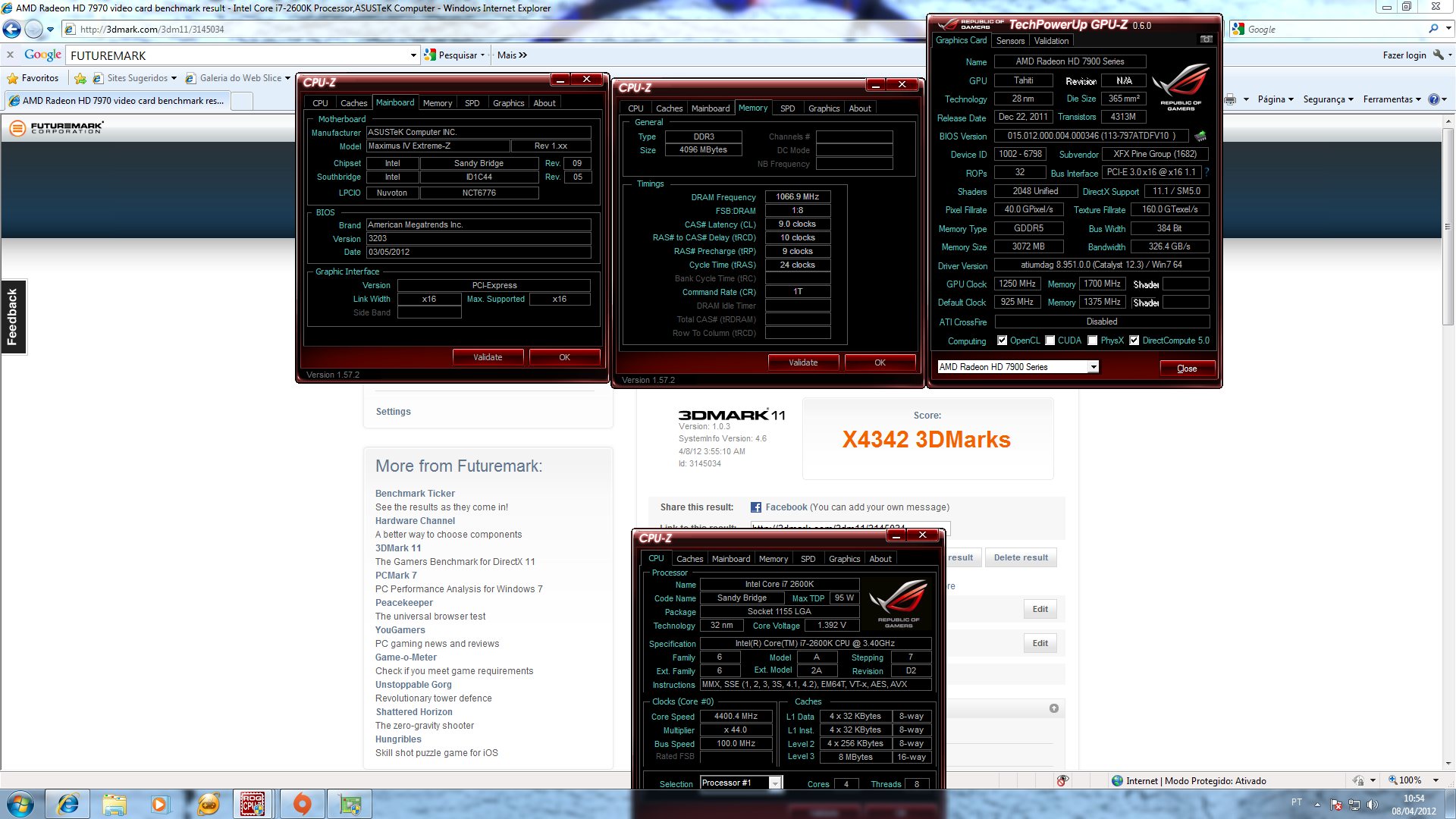
Task: Click the orange Origin taskbar icon
Action: pyautogui.click(x=302, y=804)
